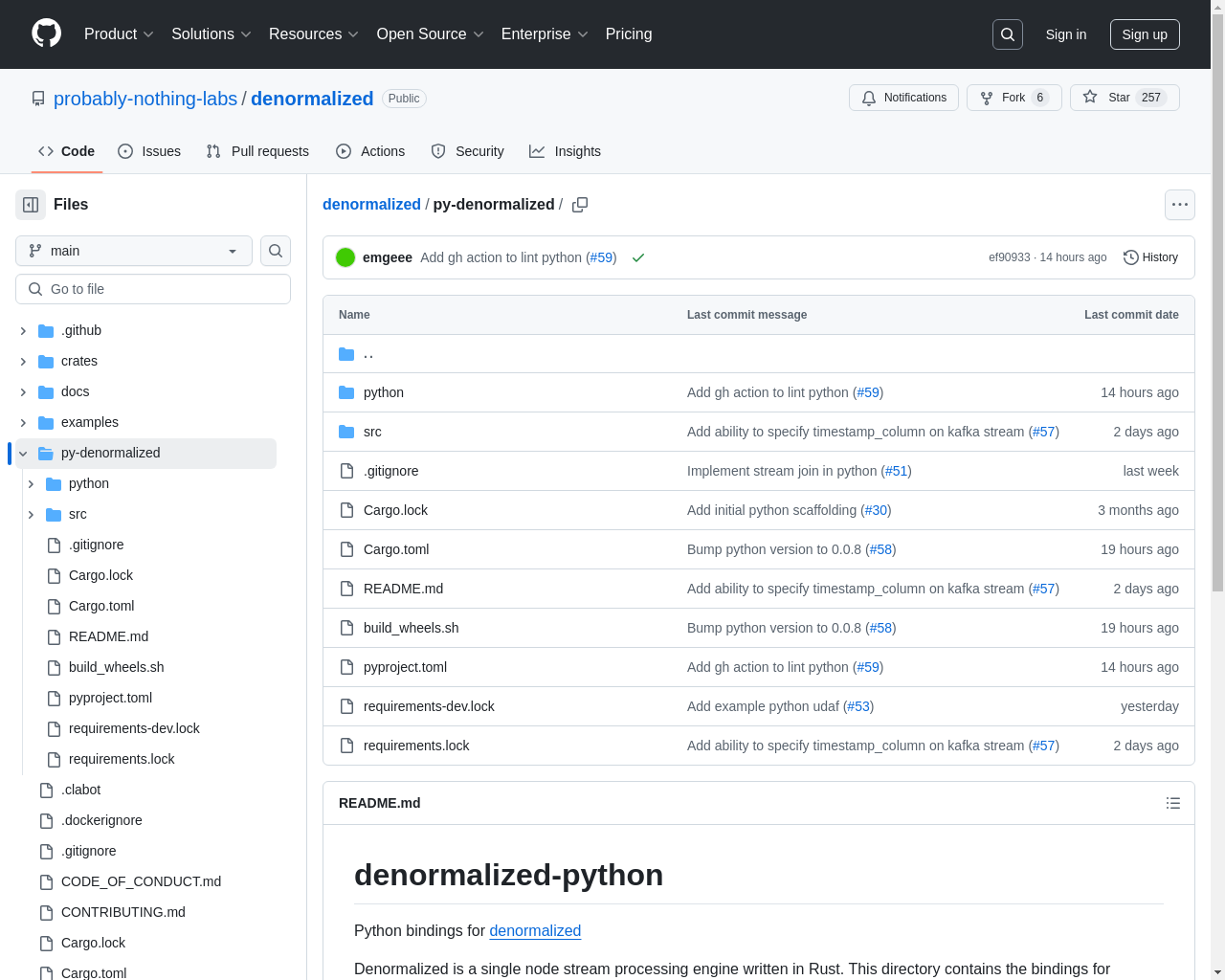Select the Code tab
This screenshot has width=1225, height=980.
point(67,151)
